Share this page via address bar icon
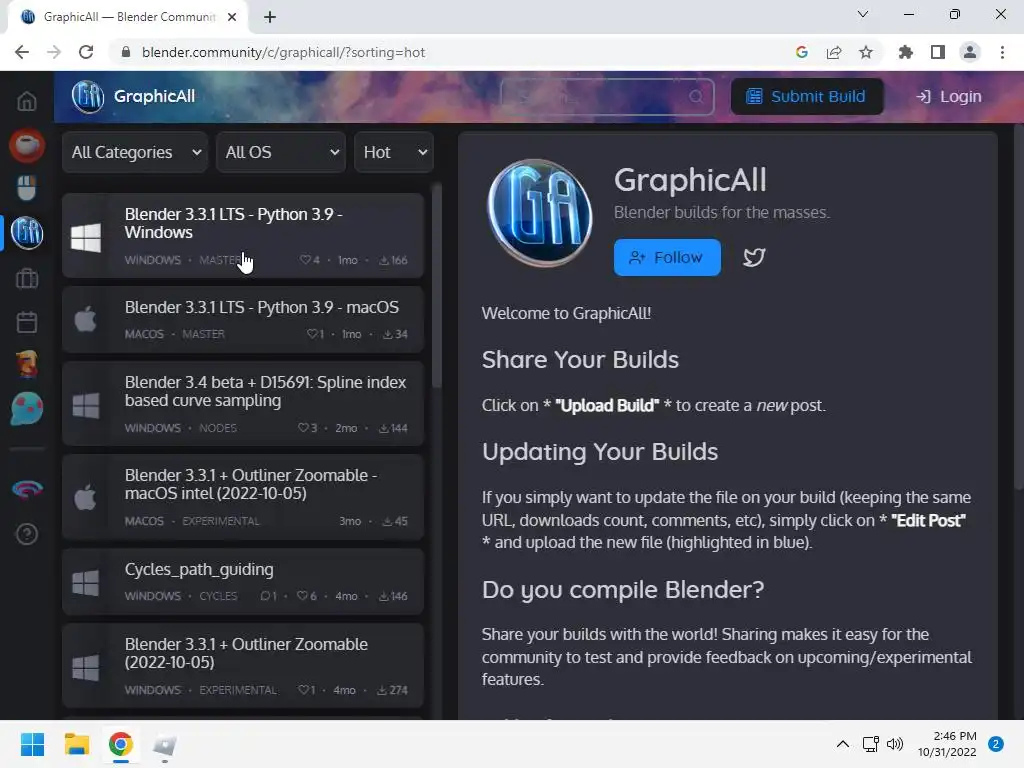Image resolution: width=1024 pixels, height=768 pixels. 834,52
